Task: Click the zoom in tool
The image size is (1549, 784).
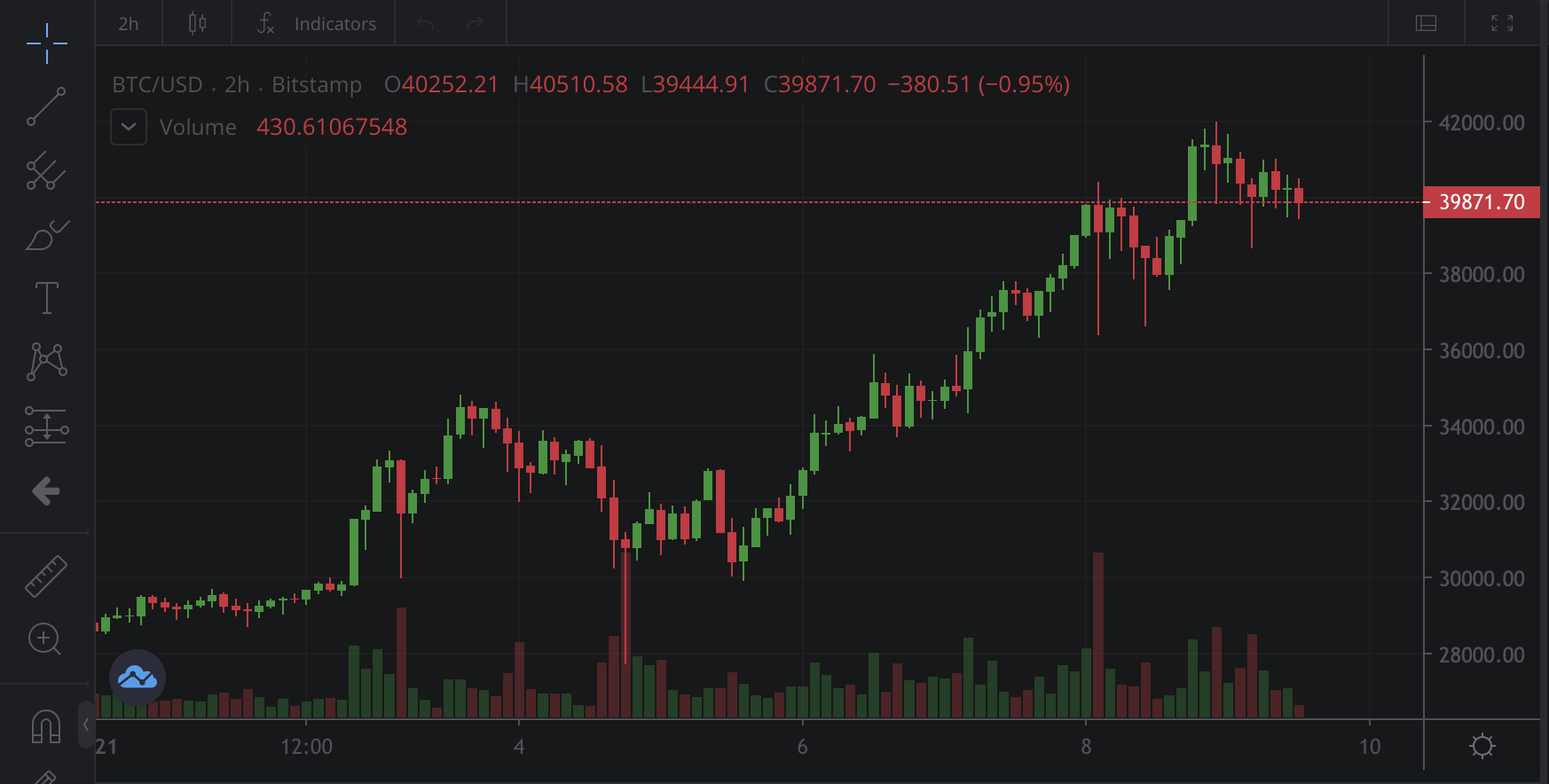Action: (46, 639)
